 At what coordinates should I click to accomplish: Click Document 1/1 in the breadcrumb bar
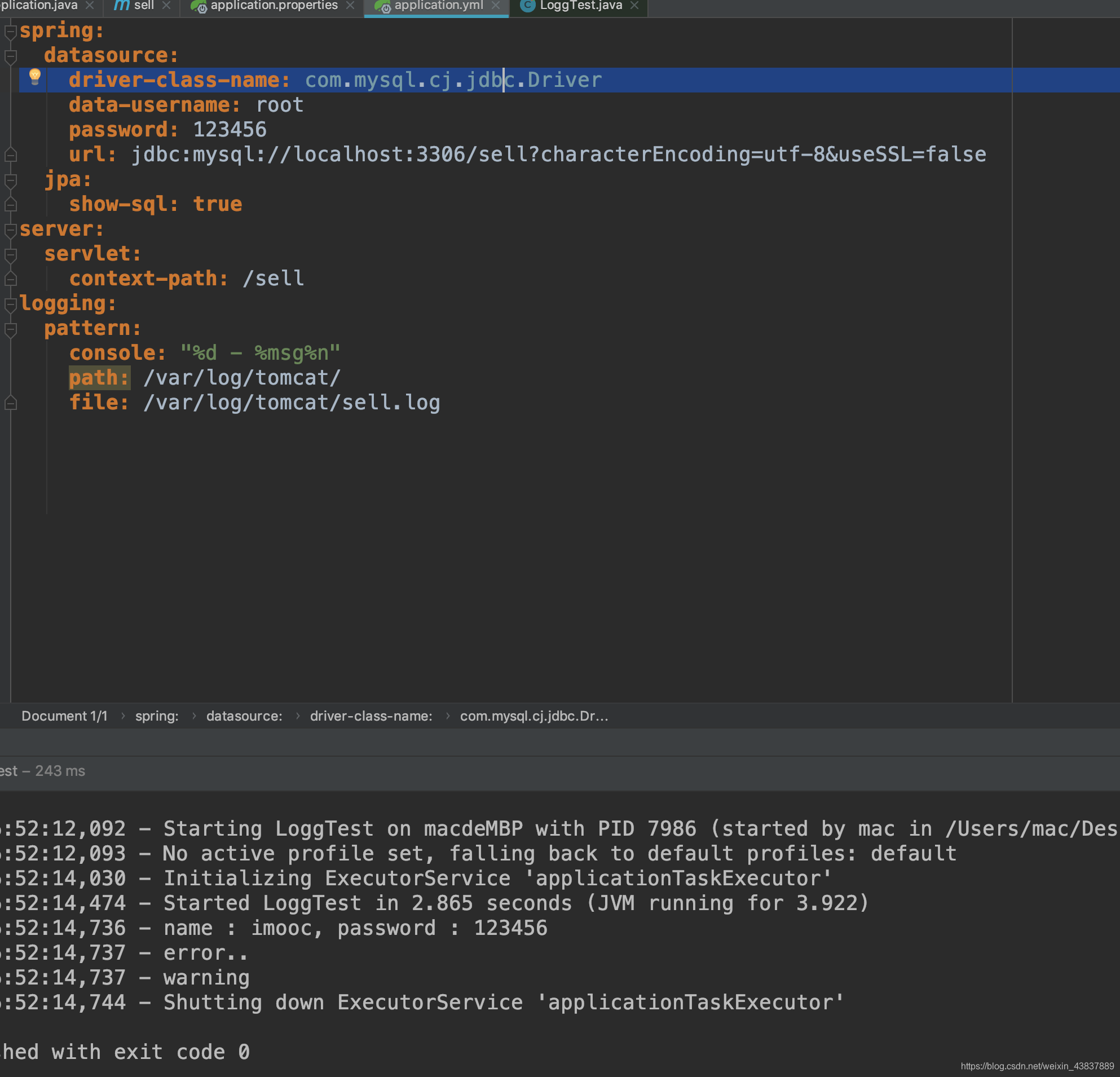pyautogui.click(x=64, y=716)
